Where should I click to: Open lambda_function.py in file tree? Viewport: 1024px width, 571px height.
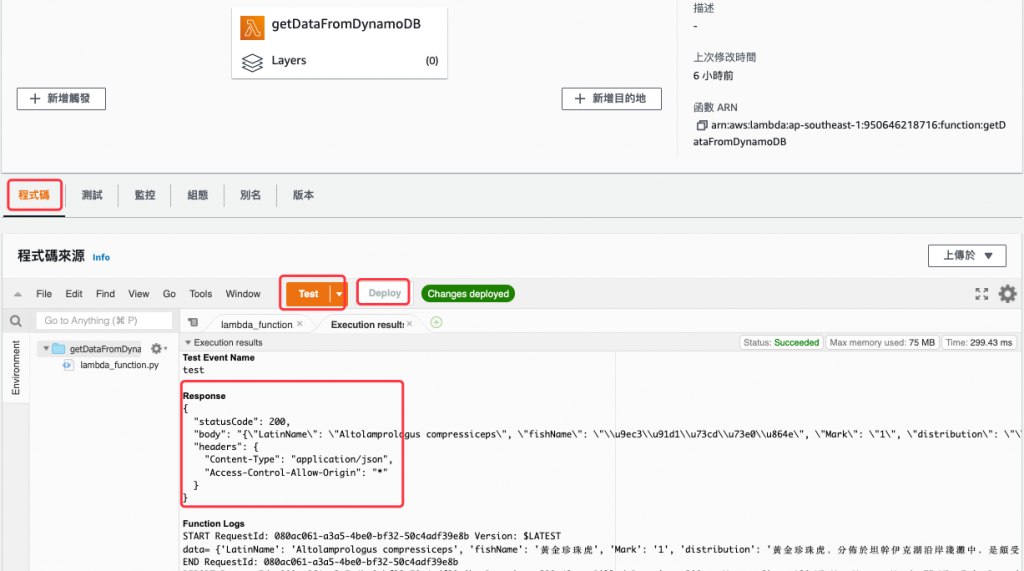click(x=120, y=365)
